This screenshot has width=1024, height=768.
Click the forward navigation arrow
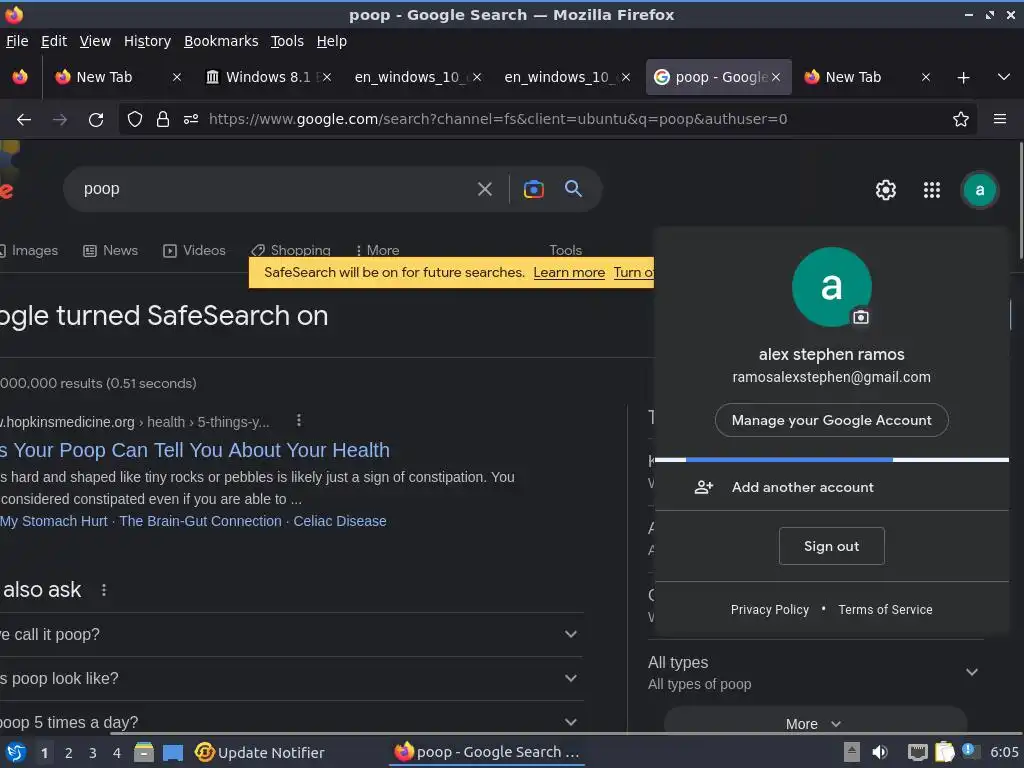pyautogui.click(x=60, y=120)
